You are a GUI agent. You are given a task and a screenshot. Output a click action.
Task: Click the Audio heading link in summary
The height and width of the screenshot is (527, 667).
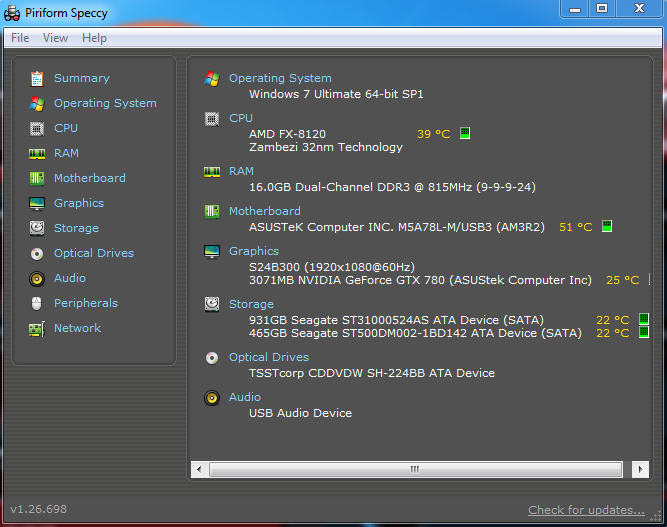pos(245,397)
